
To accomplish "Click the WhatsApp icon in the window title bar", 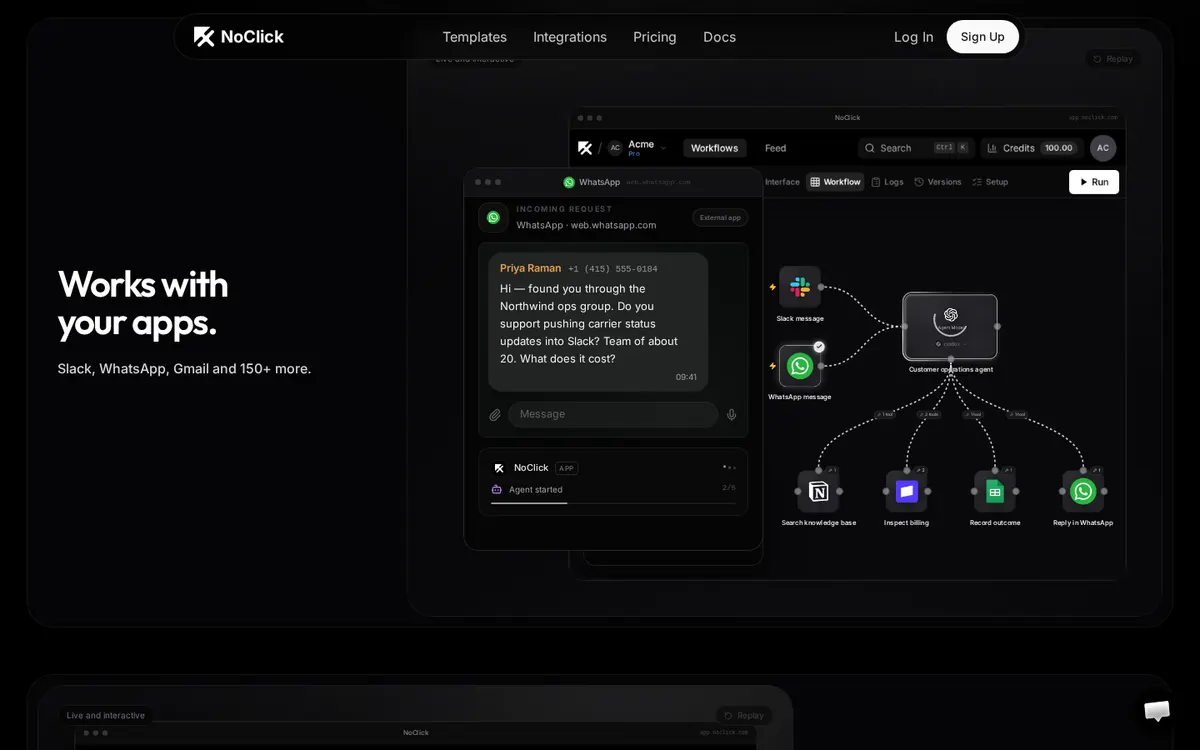I will pyautogui.click(x=569, y=182).
